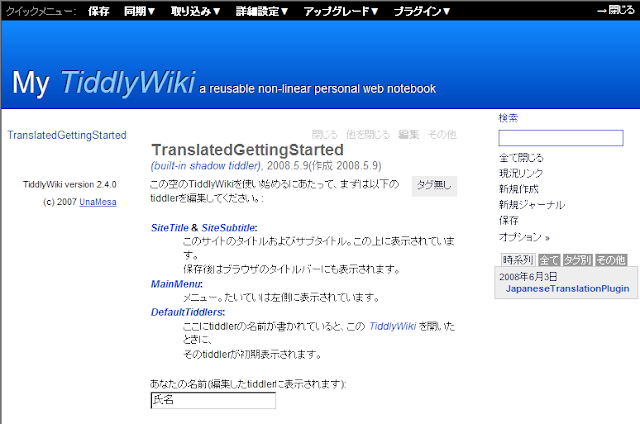Click 閉じる in tiddler toolbar
Screen dimensions: 640x424
(325, 134)
